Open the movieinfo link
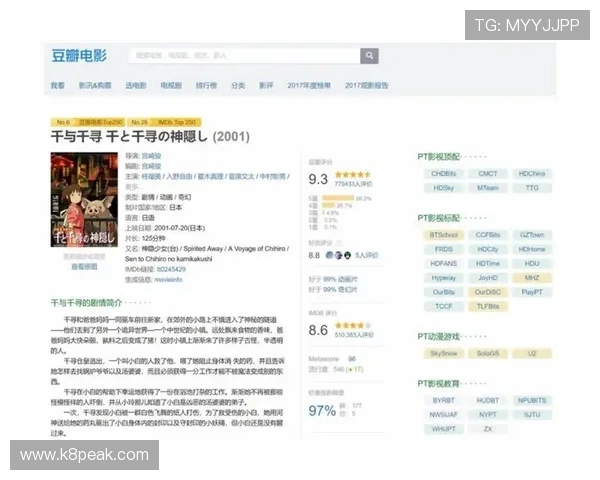The height and width of the screenshot is (480, 600). (168, 279)
